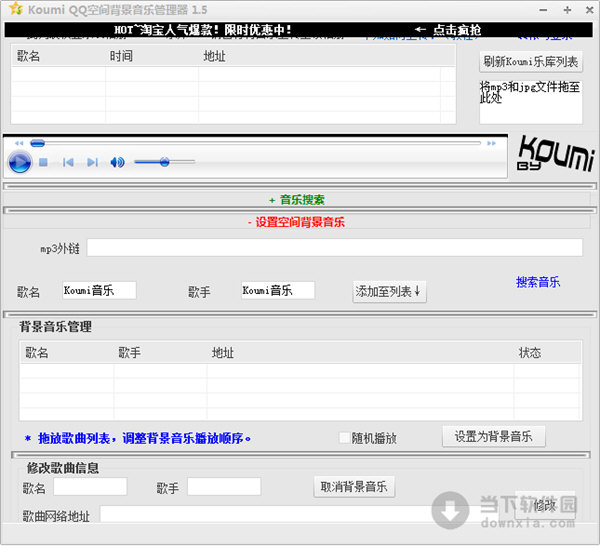Tick the 随机播放 checkbox
This screenshot has height=546, width=600.
click(344, 438)
